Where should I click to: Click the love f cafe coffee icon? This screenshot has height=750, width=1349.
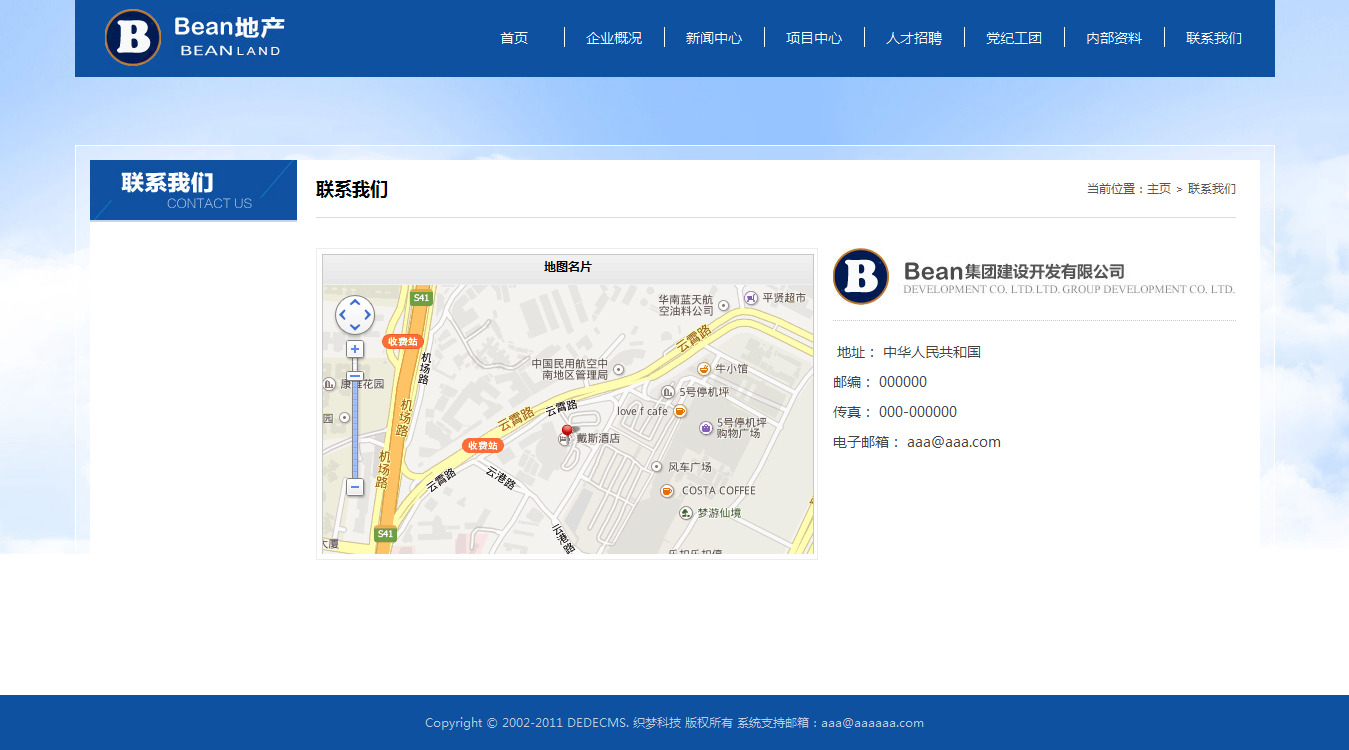(680, 411)
